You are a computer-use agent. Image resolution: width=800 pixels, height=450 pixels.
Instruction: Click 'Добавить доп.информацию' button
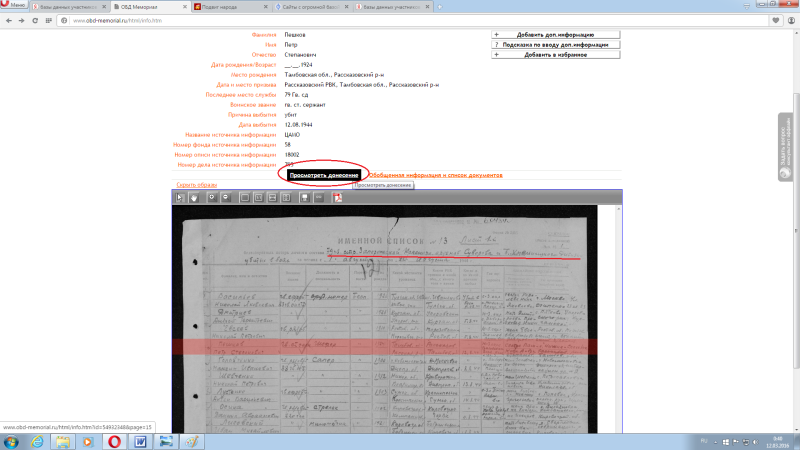point(556,35)
